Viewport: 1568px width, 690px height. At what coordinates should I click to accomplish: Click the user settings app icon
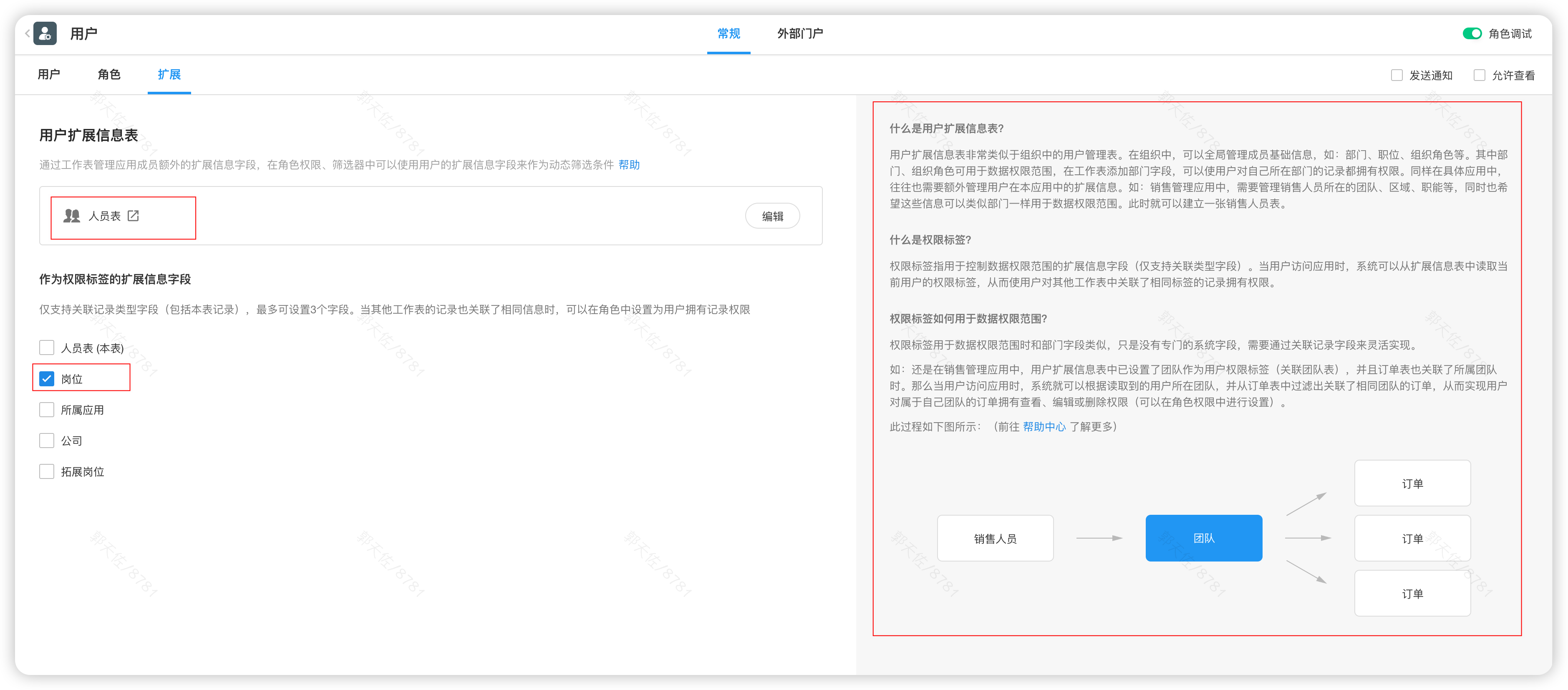click(x=45, y=33)
